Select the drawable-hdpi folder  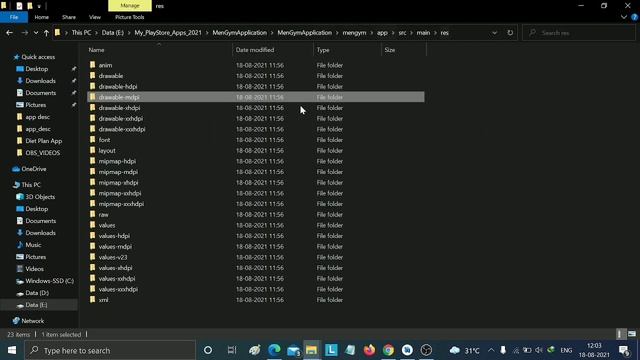click(118, 87)
